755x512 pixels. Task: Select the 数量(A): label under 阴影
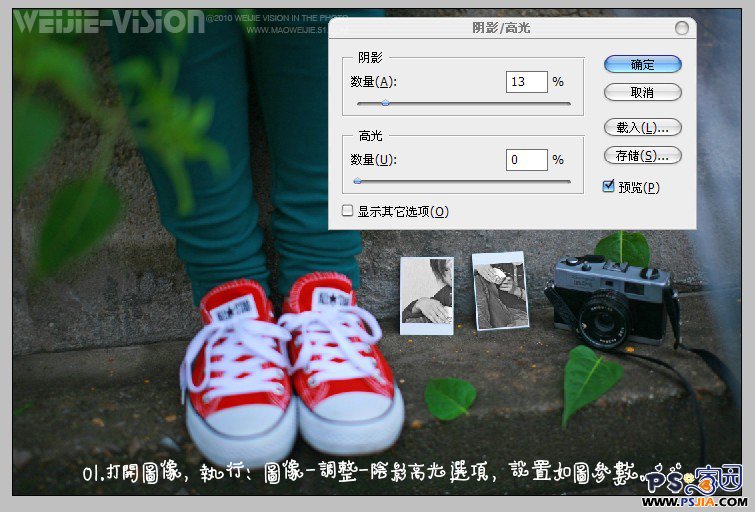374,82
